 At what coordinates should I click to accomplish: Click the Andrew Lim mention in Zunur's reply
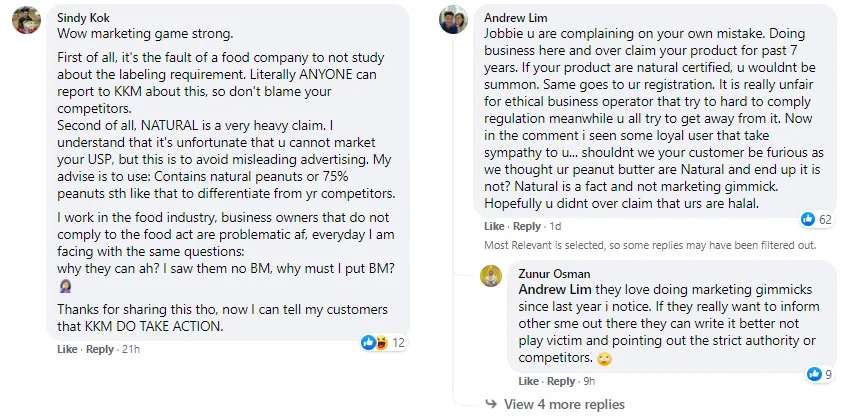(x=553, y=288)
